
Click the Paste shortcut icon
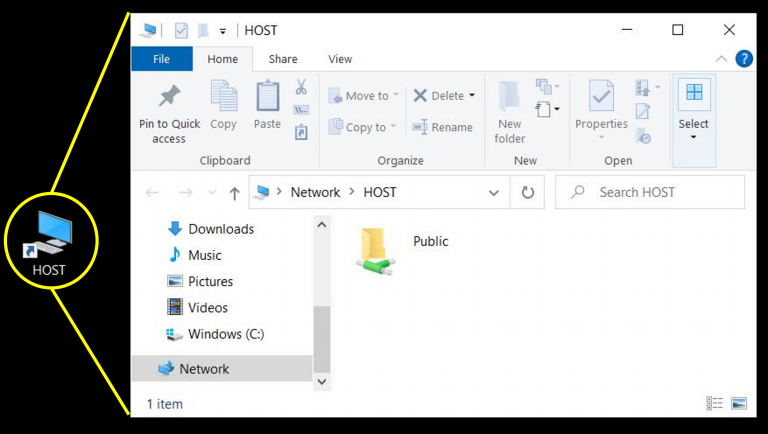point(301,132)
